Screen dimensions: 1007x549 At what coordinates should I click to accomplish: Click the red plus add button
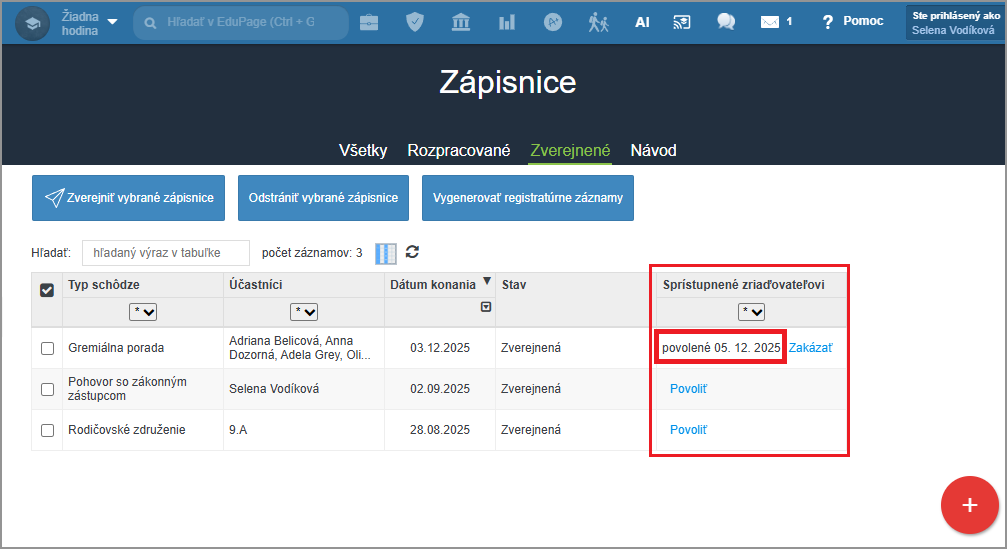coord(969,505)
